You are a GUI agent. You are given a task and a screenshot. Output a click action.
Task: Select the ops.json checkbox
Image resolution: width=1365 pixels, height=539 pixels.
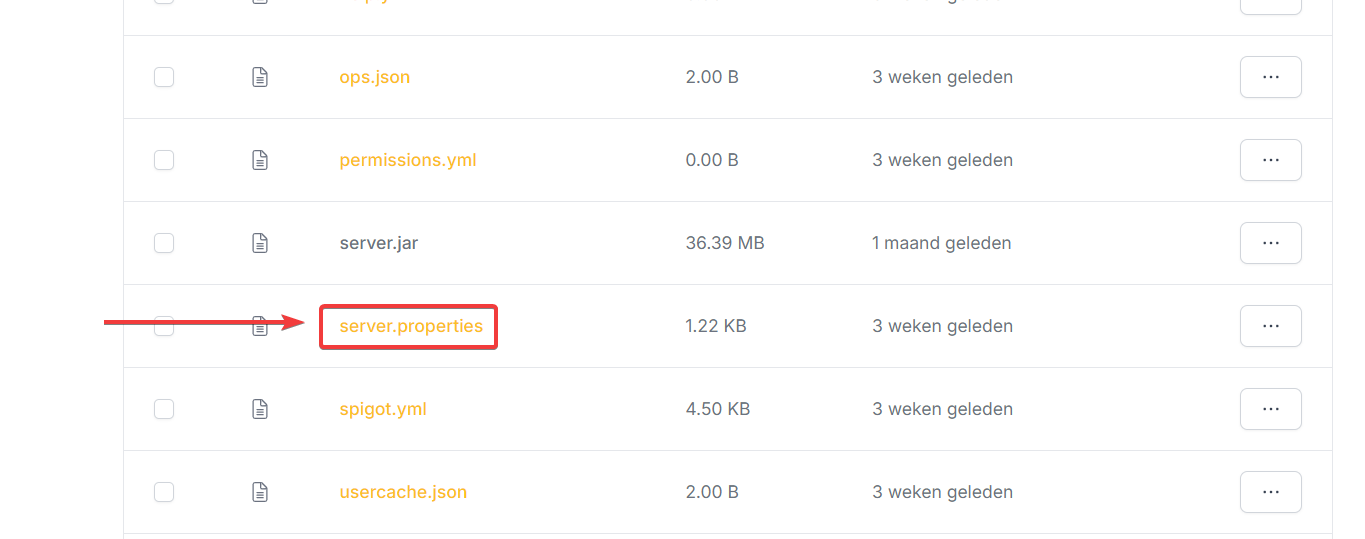pyautogui.click(x=164, y=77)
